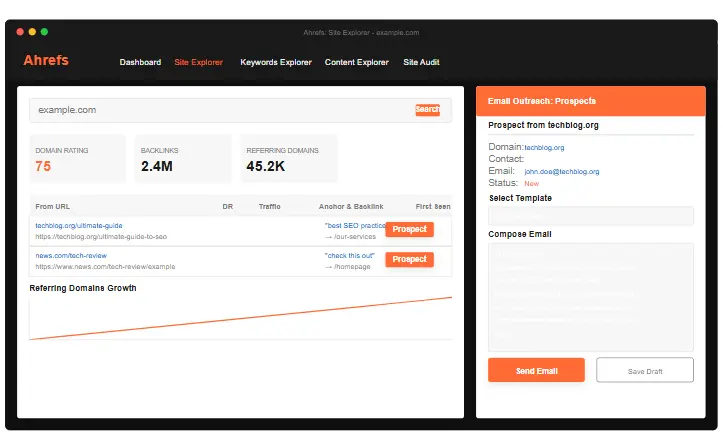
Task: Click the "best SEO practice" anchor link
Action: tap(355, 225)
